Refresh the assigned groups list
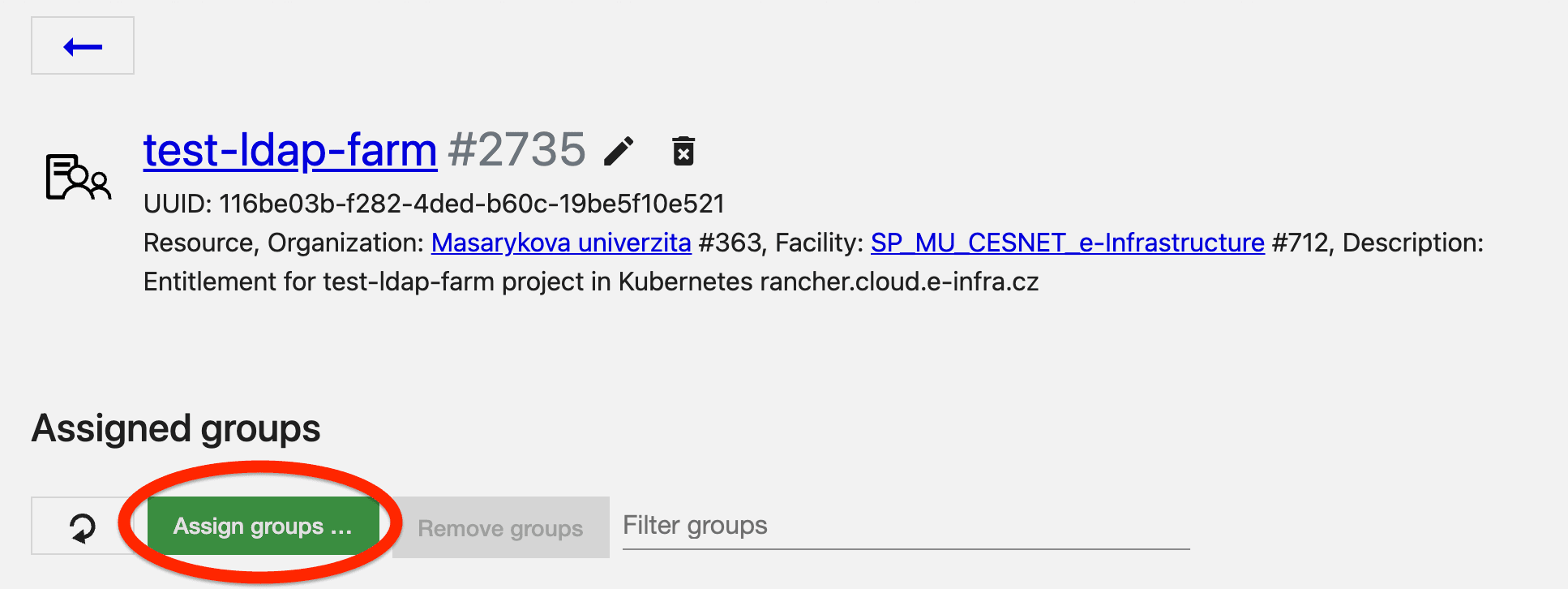 point(82,527)
